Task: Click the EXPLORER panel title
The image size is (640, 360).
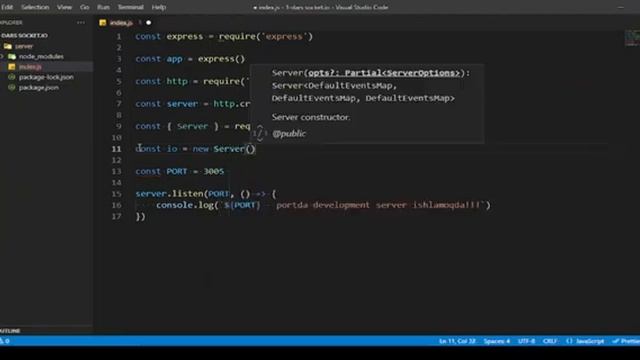Action: tap(11, 22)
